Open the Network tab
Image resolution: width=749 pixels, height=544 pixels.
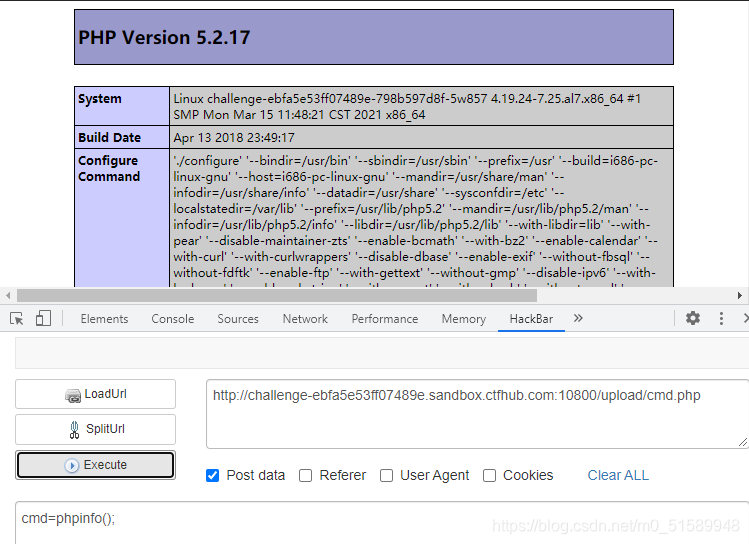[305, 319]
